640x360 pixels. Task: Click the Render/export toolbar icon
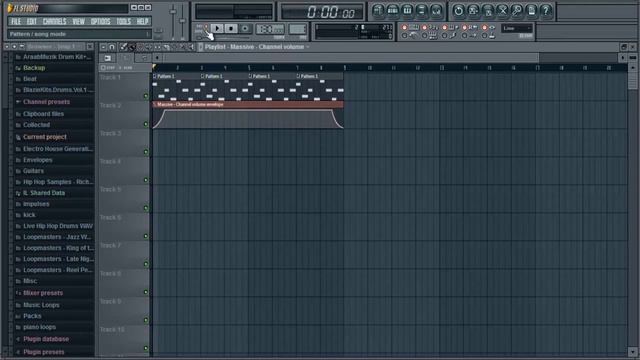[488, 11]
